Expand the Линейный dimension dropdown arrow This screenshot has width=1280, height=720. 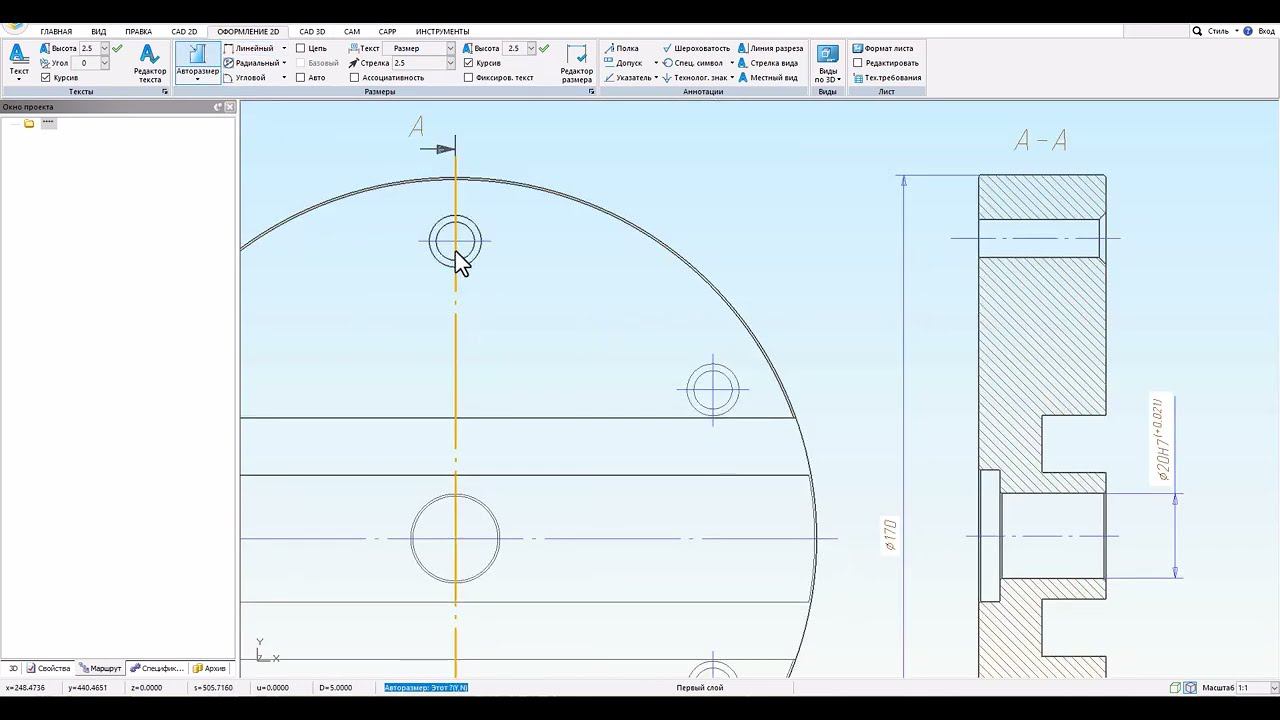tap(284, 48)
